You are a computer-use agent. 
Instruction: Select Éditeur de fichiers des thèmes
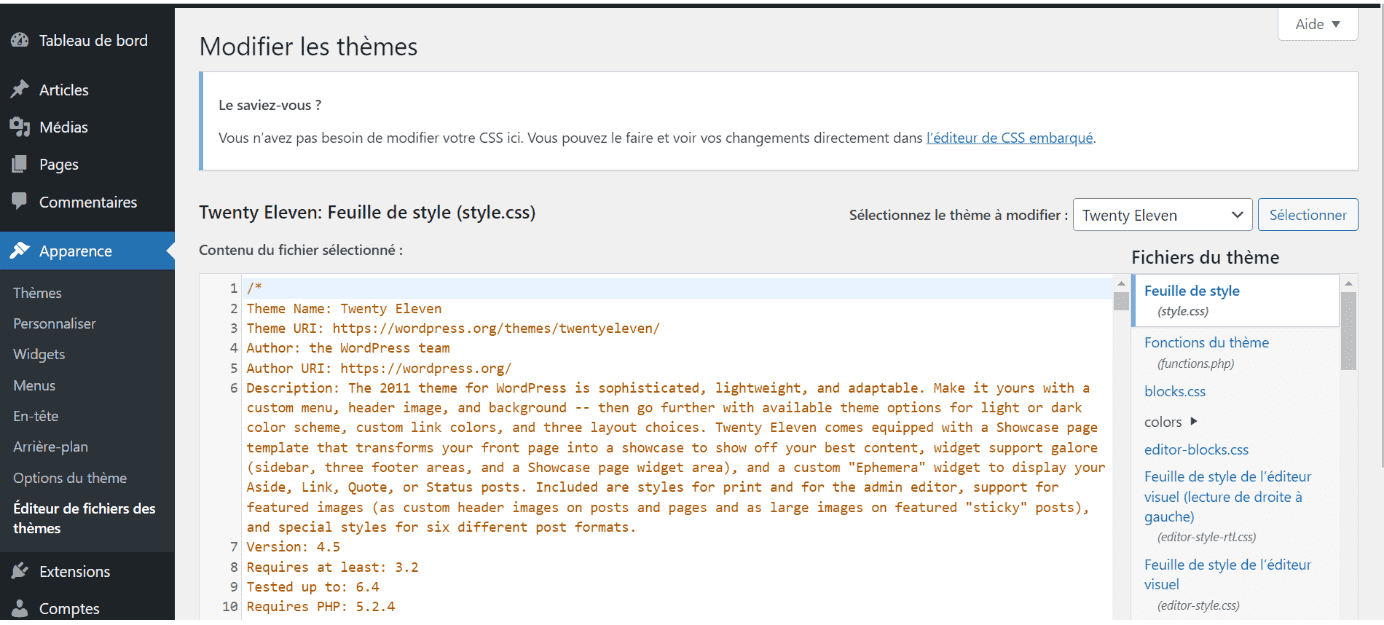click(x=84, y=518)
